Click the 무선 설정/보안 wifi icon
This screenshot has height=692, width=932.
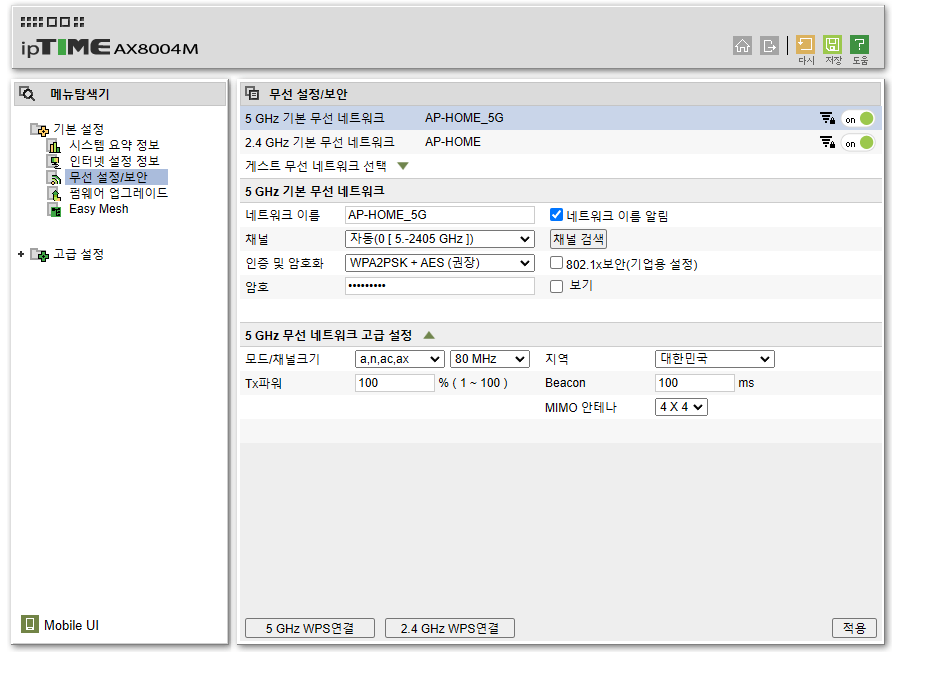click(54, 178)
